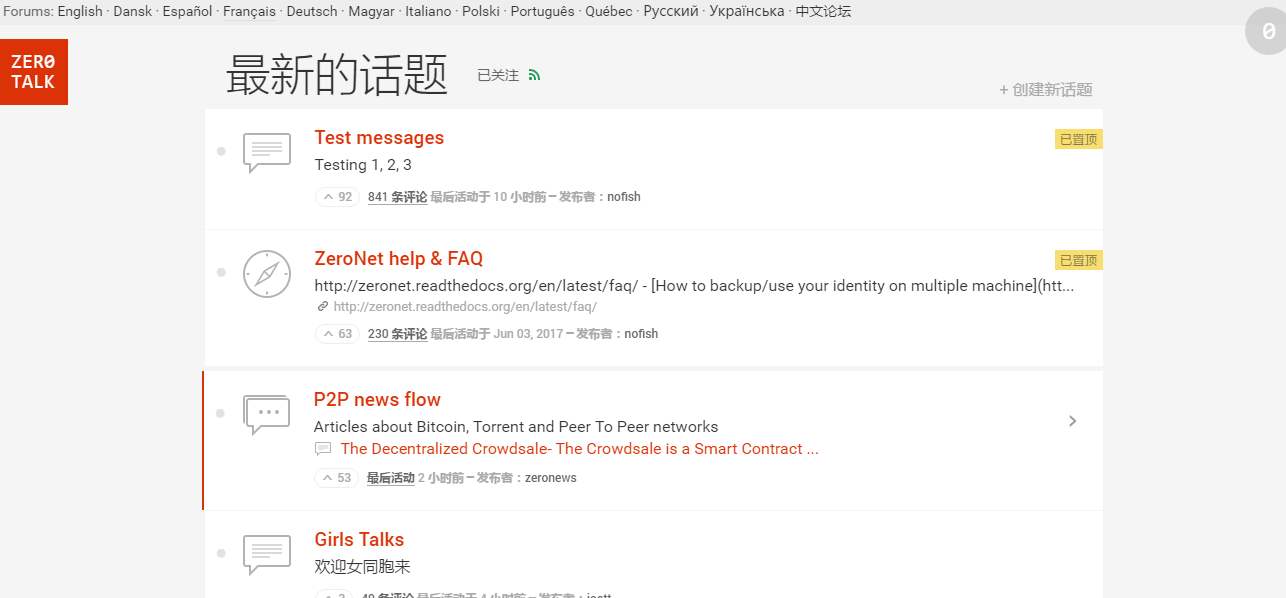This screenshot has height=598, width=1286.
Task: Open the small comment icon before Decentralized Crowdsale
Action: coord(323,449)
